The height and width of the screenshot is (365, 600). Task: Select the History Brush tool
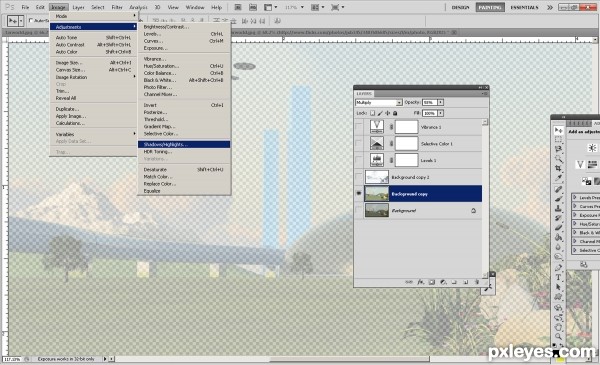(558, 218)
